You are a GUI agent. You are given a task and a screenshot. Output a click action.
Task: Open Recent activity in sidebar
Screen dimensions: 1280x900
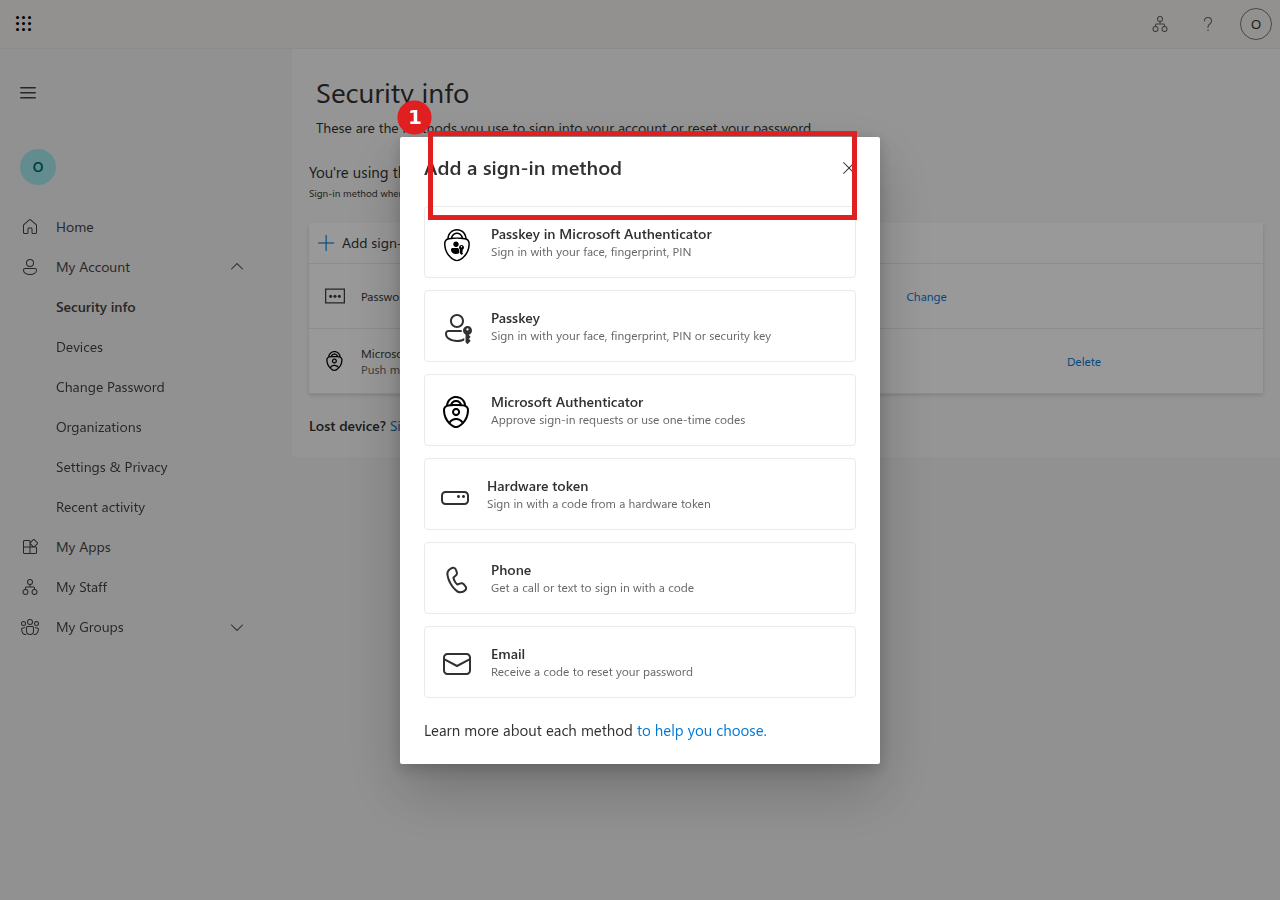[x=101, y=507]
